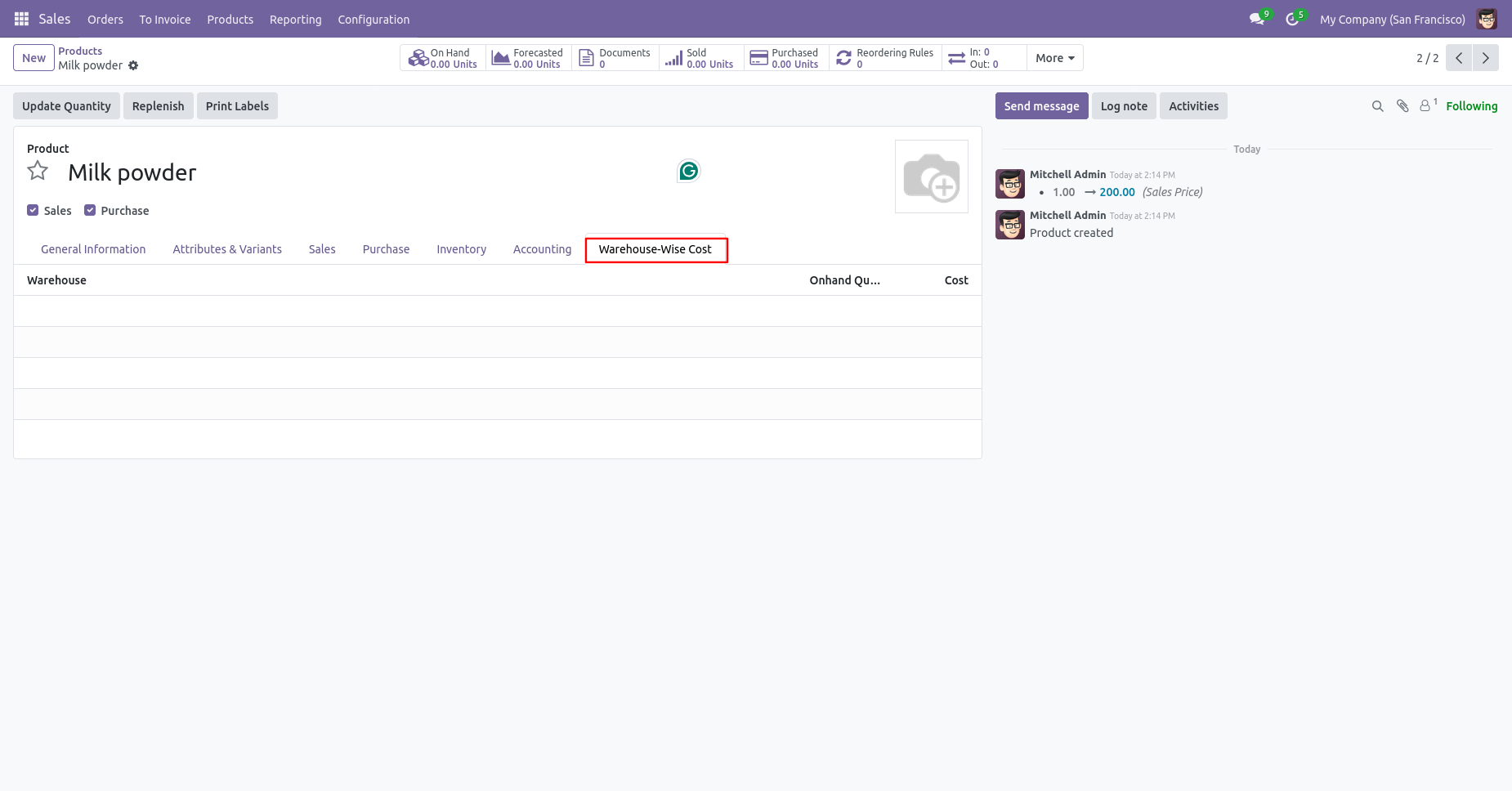Toggle the Sales checkbox
1512x791 pixels.
click(33, 210)
